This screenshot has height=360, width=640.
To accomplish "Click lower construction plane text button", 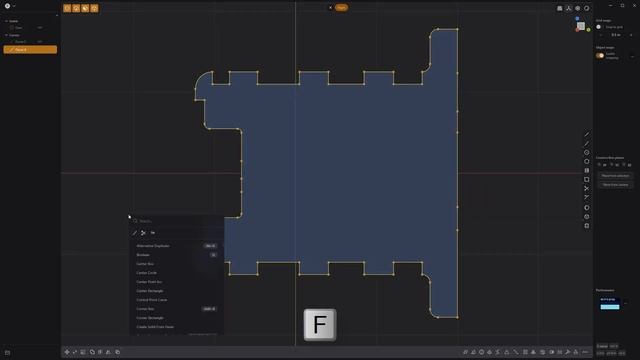I will 615,185.
